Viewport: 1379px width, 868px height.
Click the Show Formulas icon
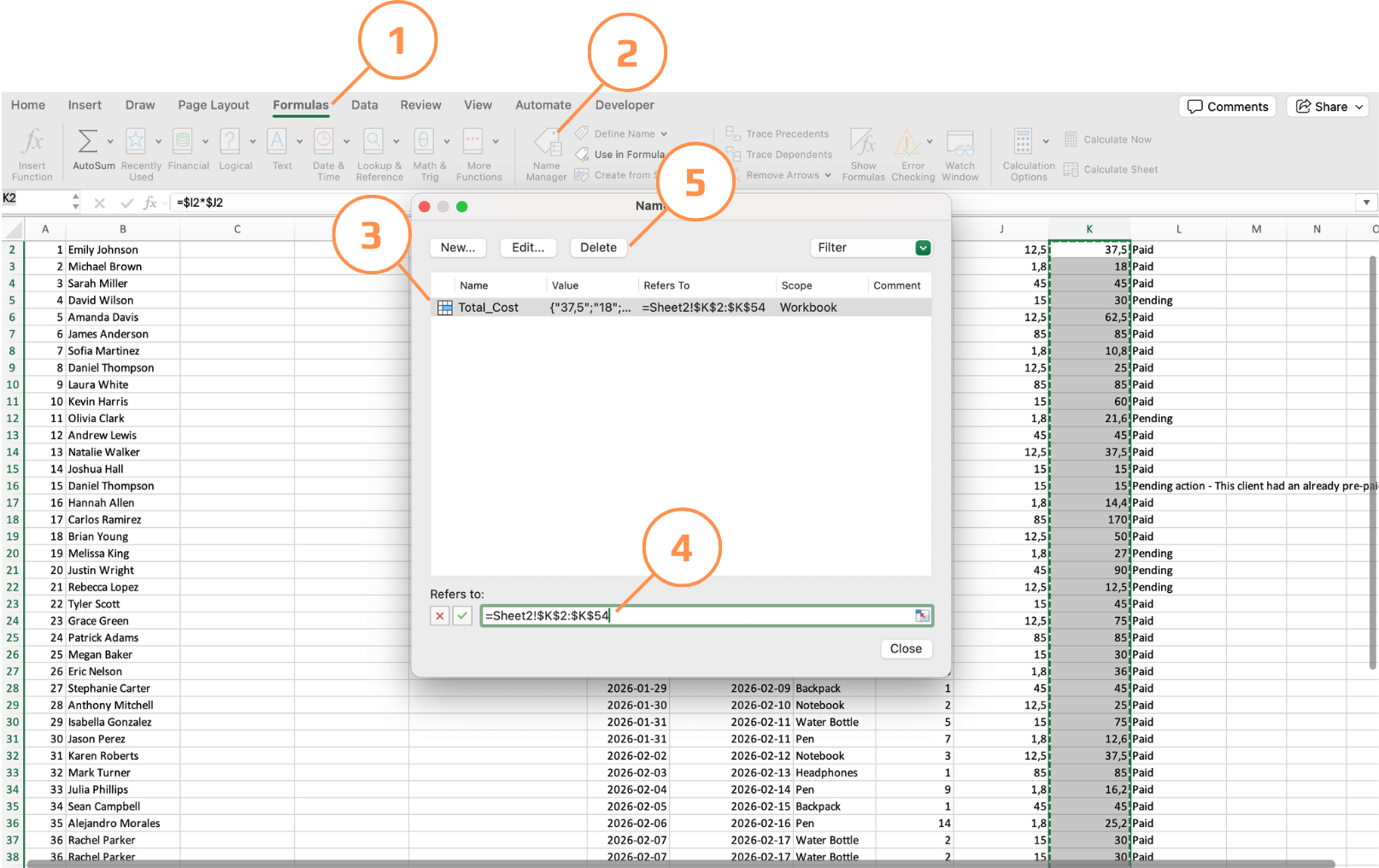pos(863,143)
